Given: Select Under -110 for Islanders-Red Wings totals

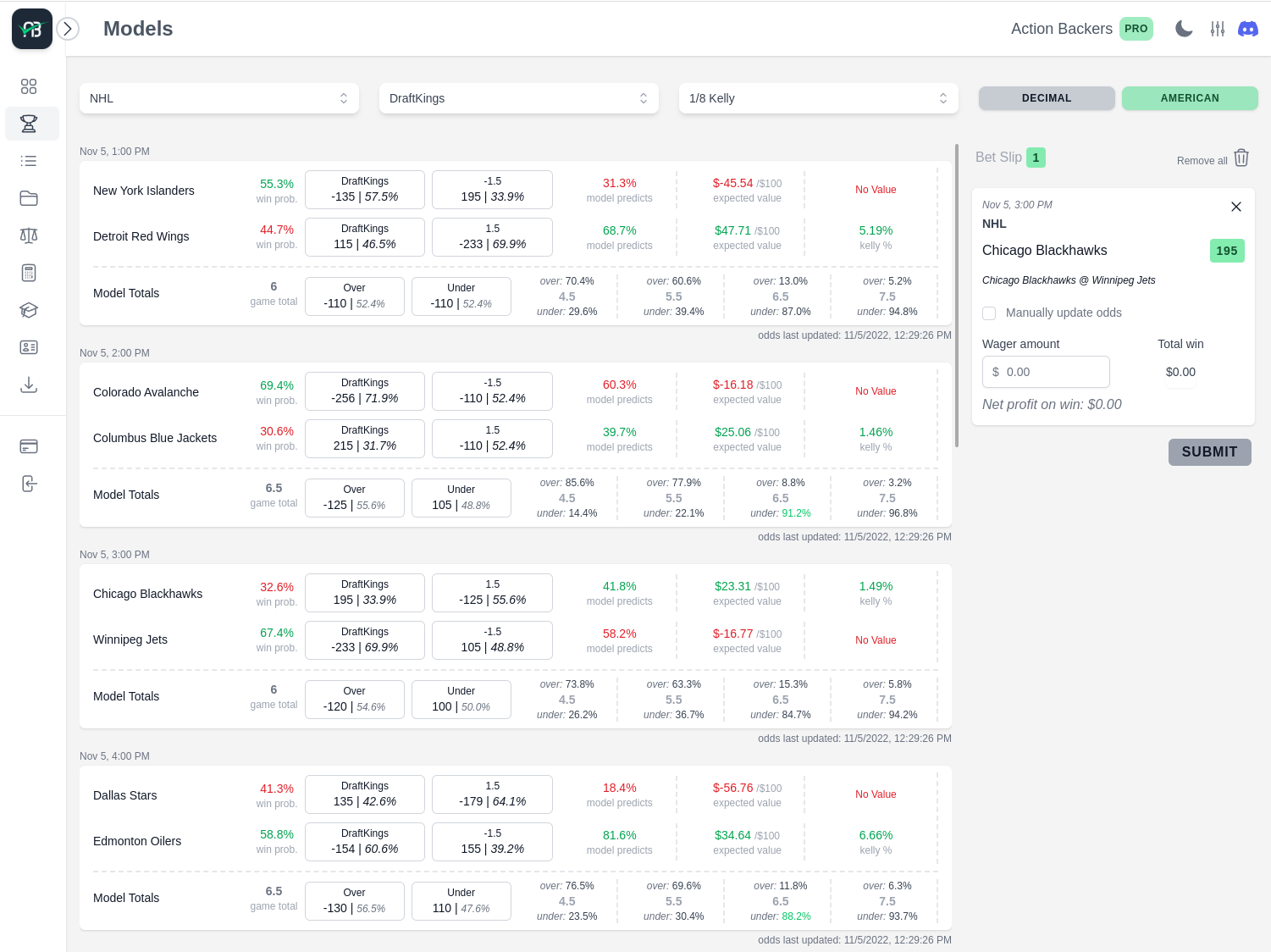Looking at the screenshot, I should [461, 296].
